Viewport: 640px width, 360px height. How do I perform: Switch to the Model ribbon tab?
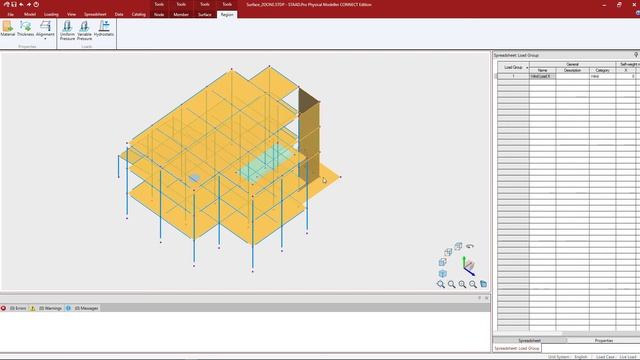point(30,14)
